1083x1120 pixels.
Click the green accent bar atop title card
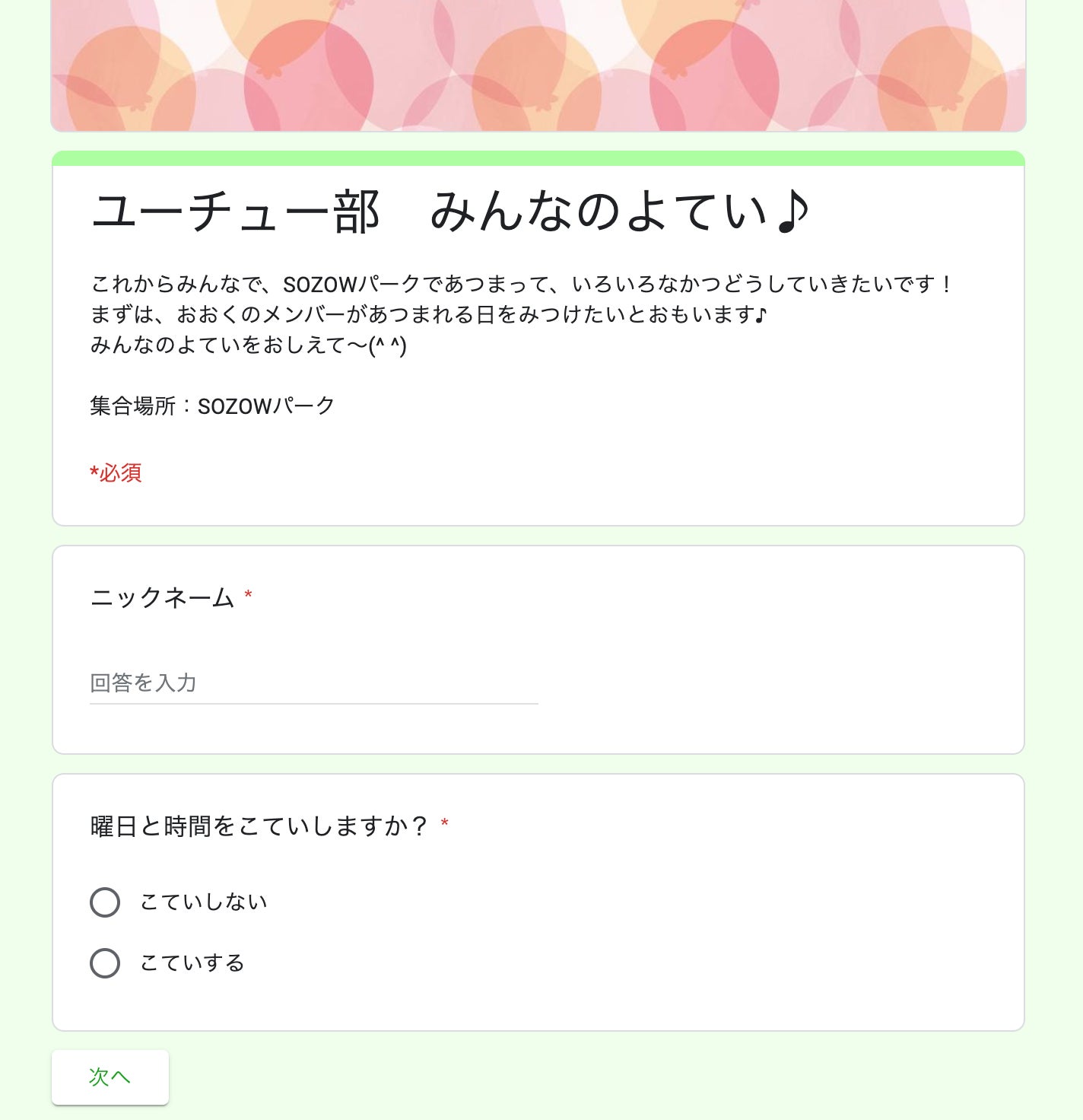(538, 158)
